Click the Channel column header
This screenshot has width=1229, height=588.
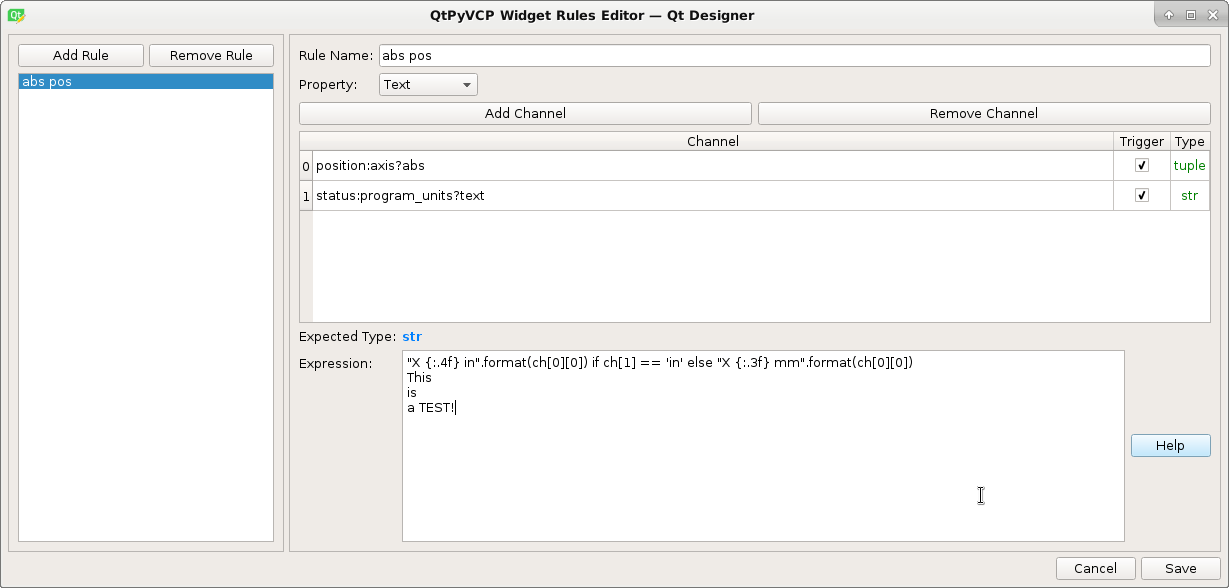pyautogui.click(x=713, y=141)
